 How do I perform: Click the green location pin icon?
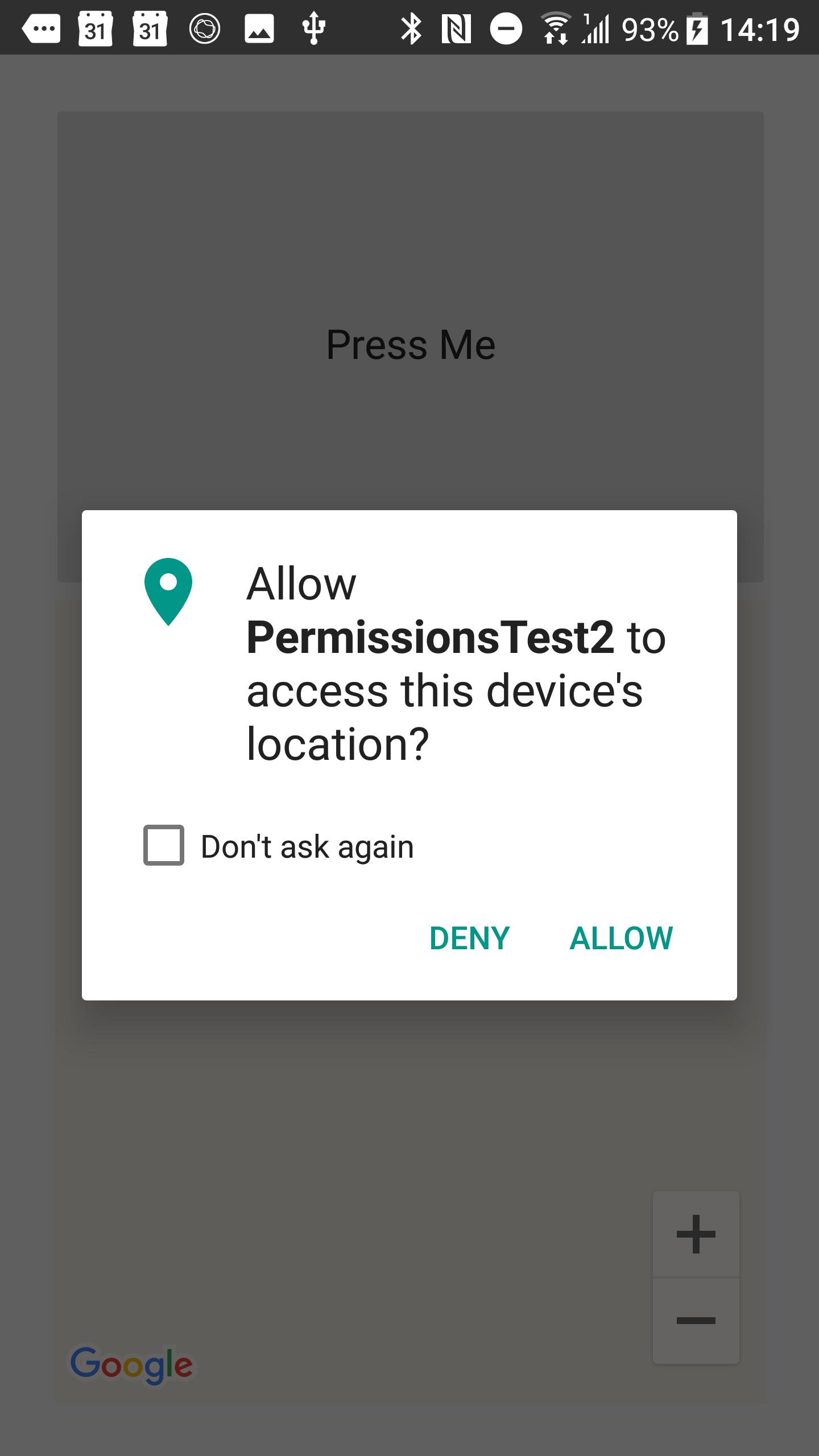coord(168,591)
